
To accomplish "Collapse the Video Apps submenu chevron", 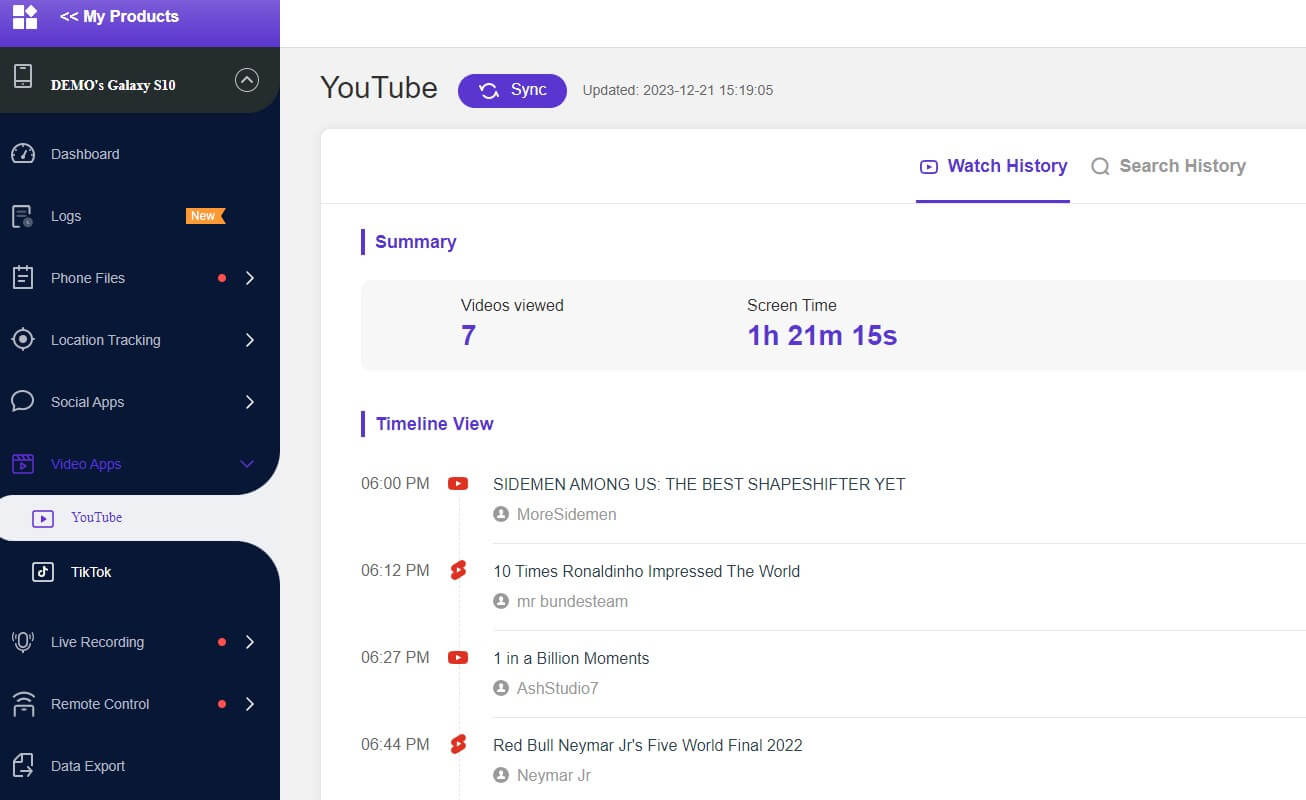I will (x=247, y=464).
